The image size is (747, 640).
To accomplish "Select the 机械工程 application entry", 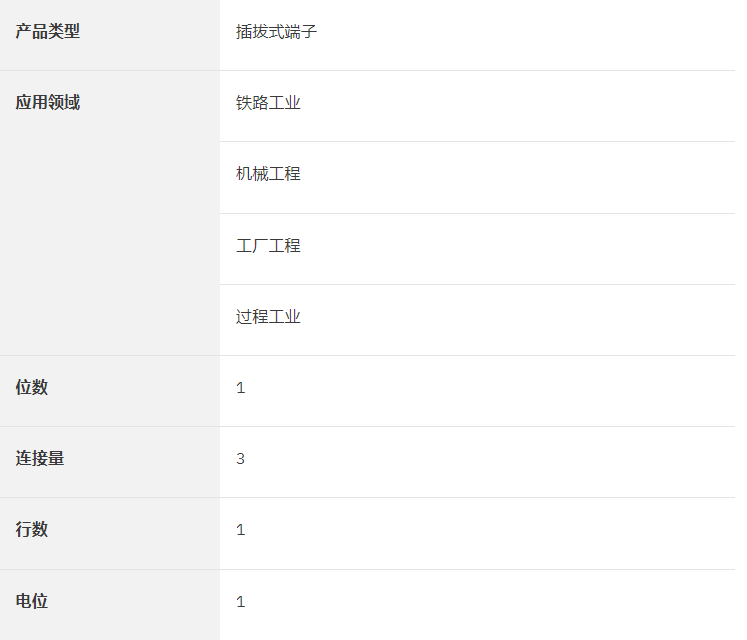I will 268,174.
